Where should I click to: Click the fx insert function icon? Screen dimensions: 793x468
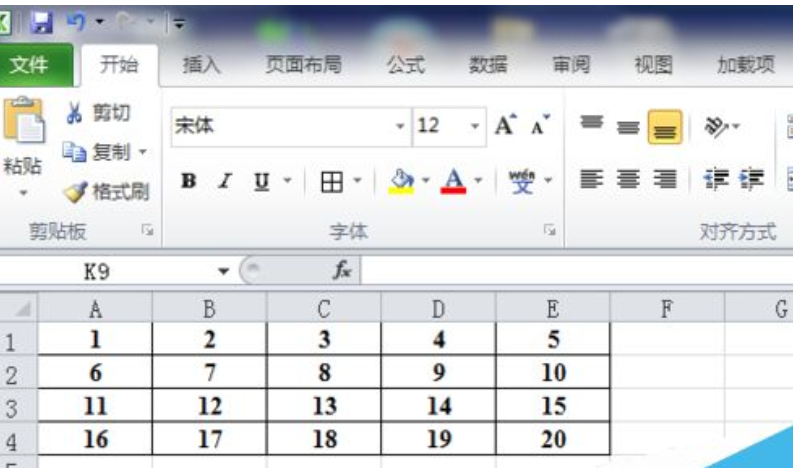(x=342, y=271)
